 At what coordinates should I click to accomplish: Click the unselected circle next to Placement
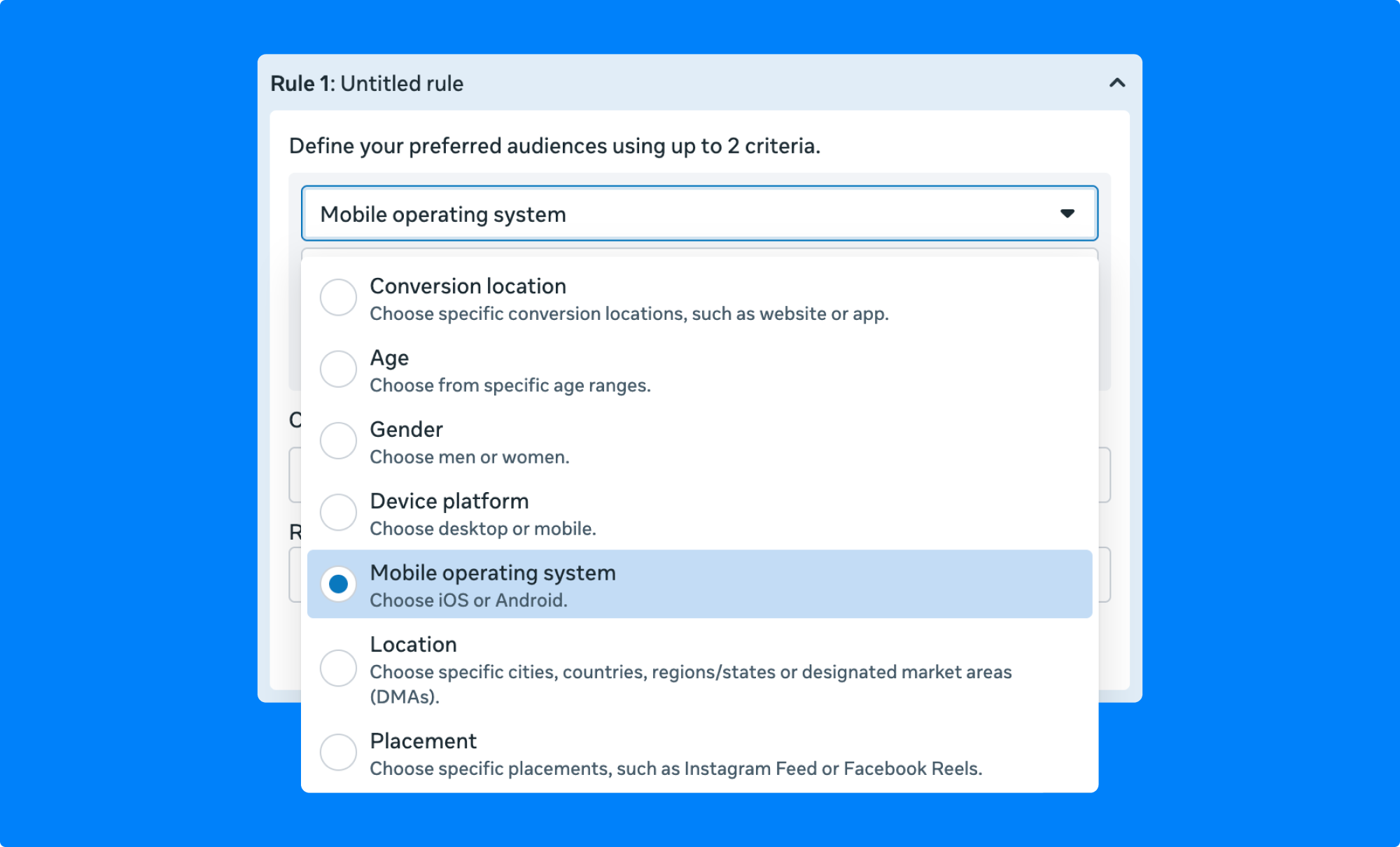point(338,752)
